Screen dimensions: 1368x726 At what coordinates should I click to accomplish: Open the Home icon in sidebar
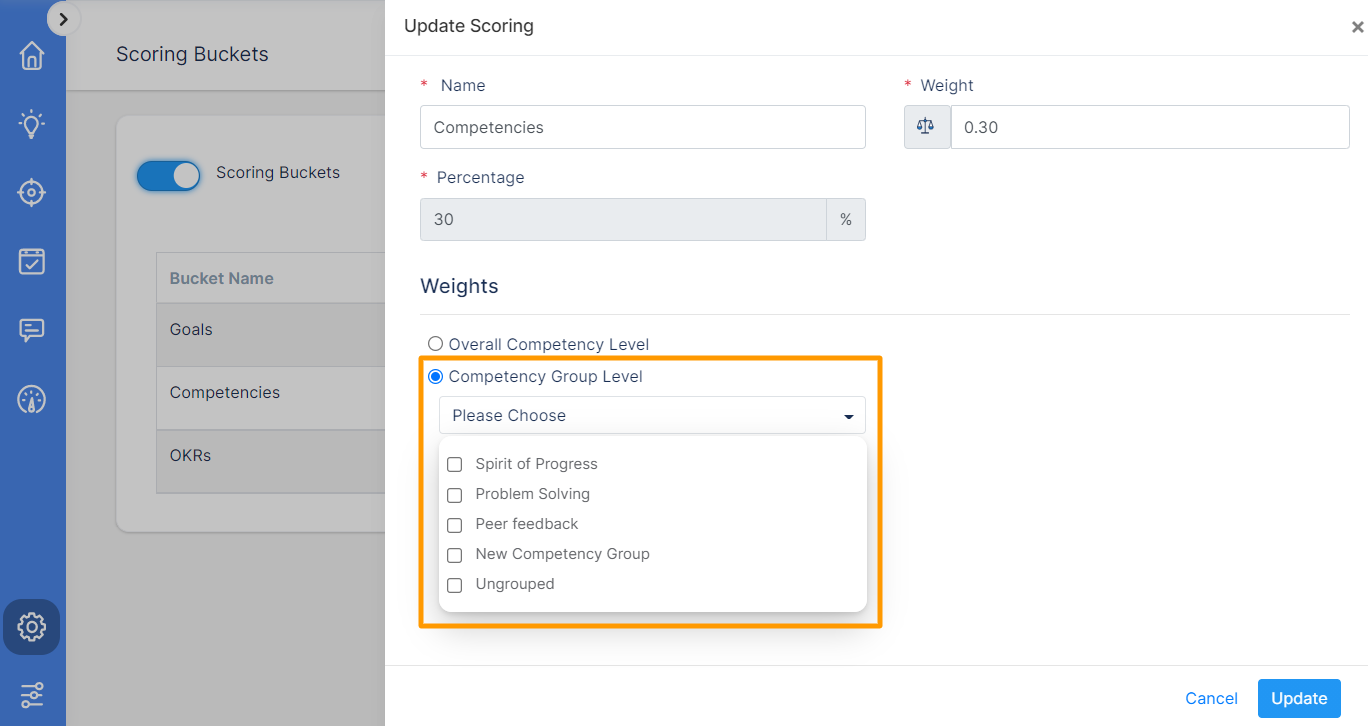[x=32, y=56]
